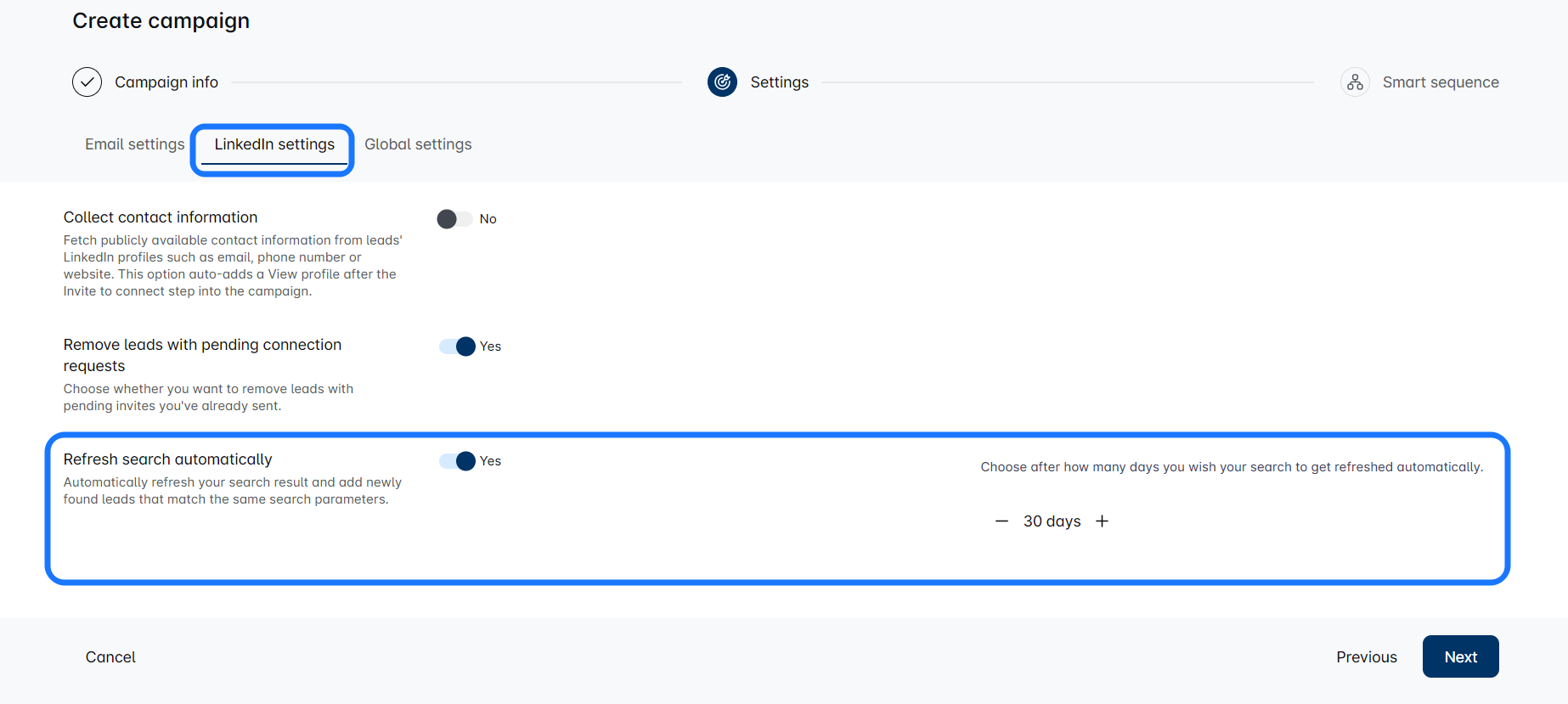1568x704 pixels.
Task: Turn off Refresh search automatically toggle
Action: coord(457,461)
